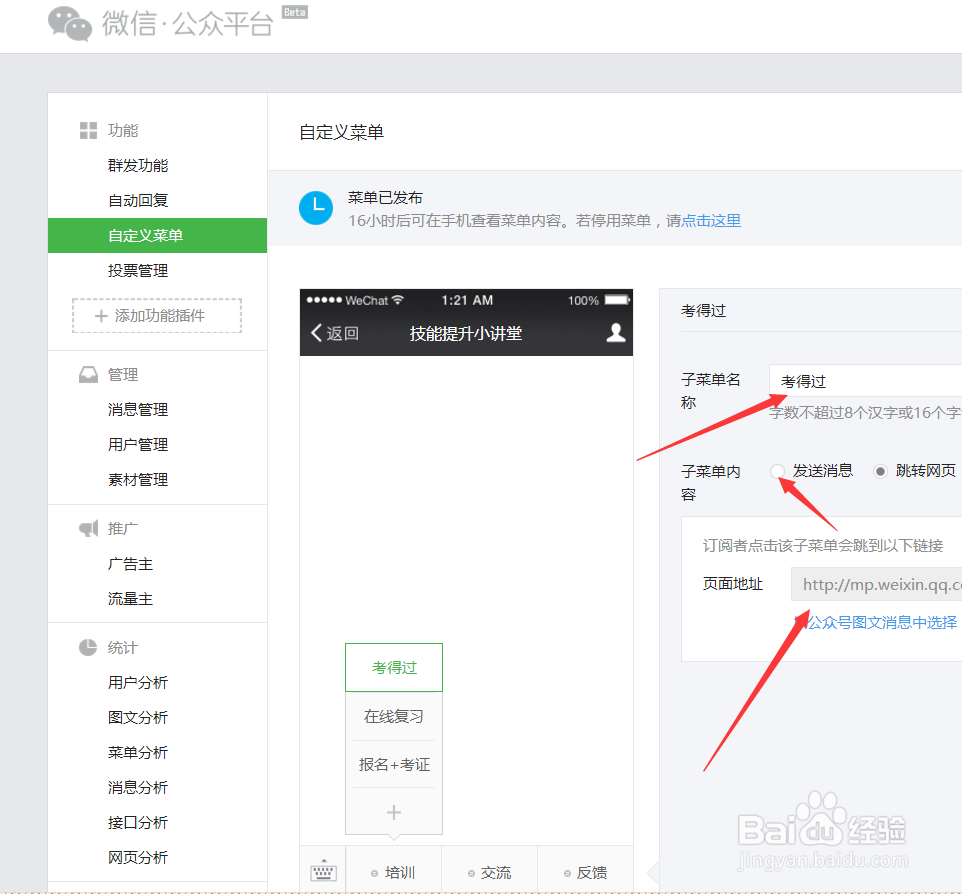Select the 功能 grid icon in sidebar
The image size is (962, 894).
tap(88, 130)
